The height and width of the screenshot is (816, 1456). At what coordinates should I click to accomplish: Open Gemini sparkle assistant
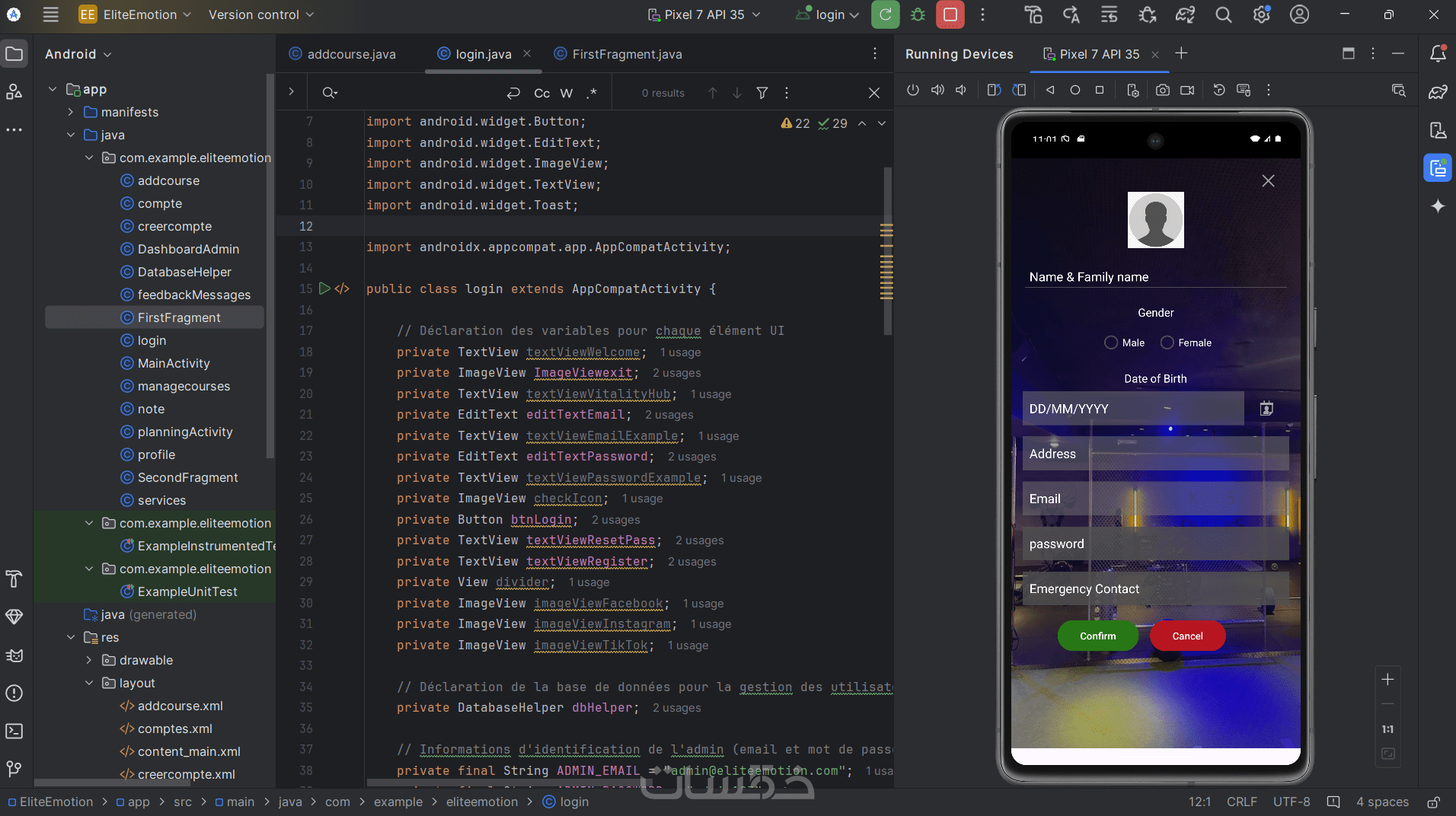click(x=1438, y=206)
